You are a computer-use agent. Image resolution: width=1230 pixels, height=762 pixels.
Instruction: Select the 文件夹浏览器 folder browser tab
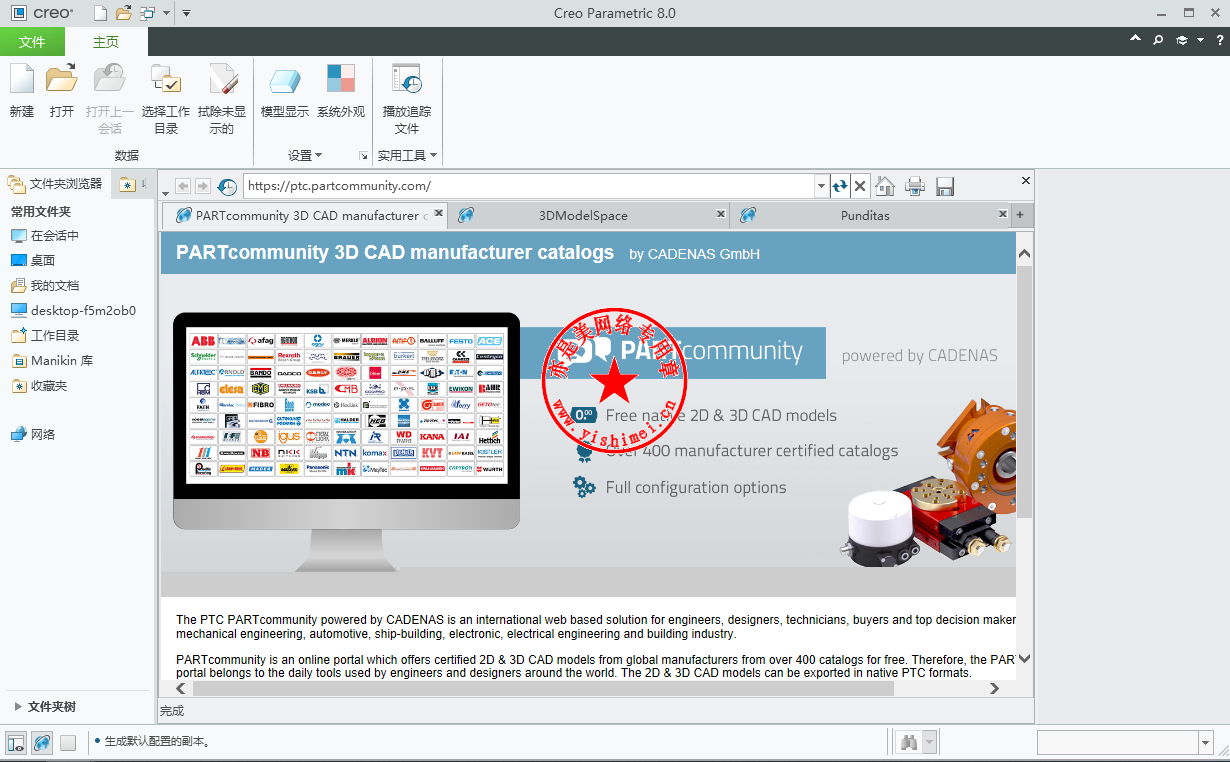56,184
